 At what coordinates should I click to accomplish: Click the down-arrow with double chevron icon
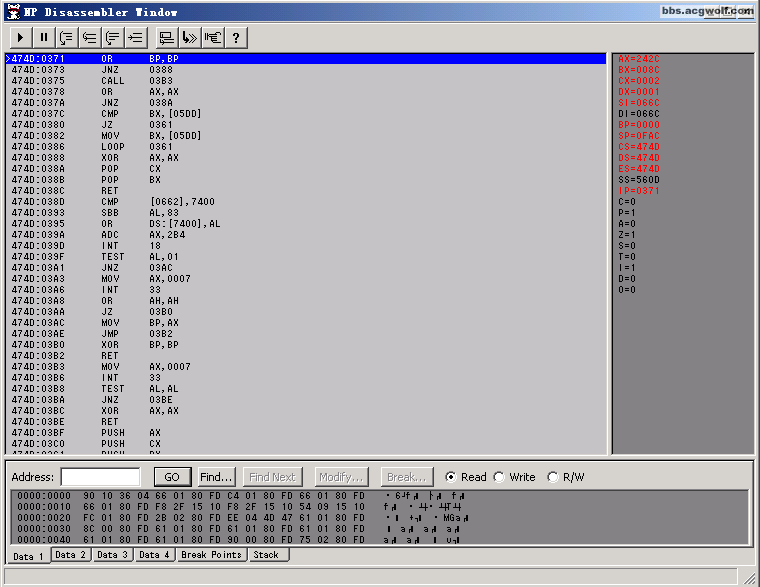click(x=189, y=38)
